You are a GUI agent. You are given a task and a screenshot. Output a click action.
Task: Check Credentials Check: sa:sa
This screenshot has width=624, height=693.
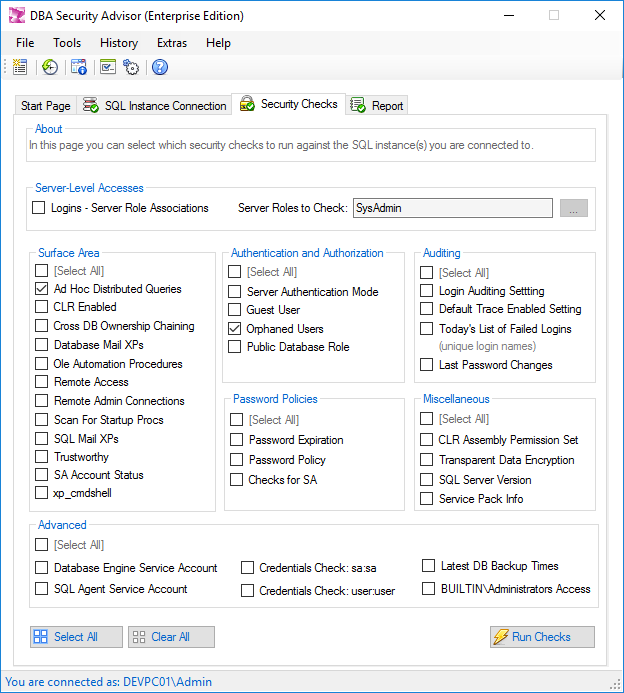coord(247,567)
